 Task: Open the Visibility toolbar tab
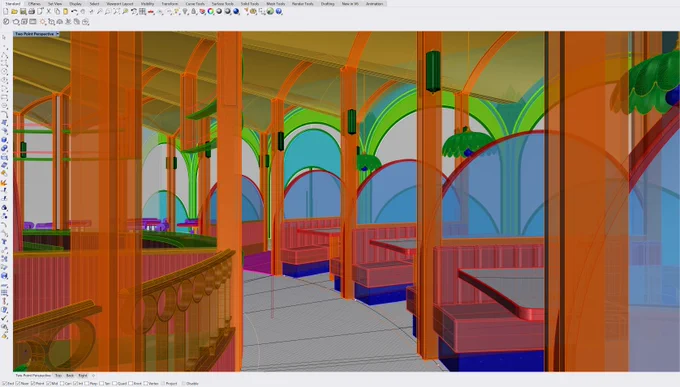147,4
